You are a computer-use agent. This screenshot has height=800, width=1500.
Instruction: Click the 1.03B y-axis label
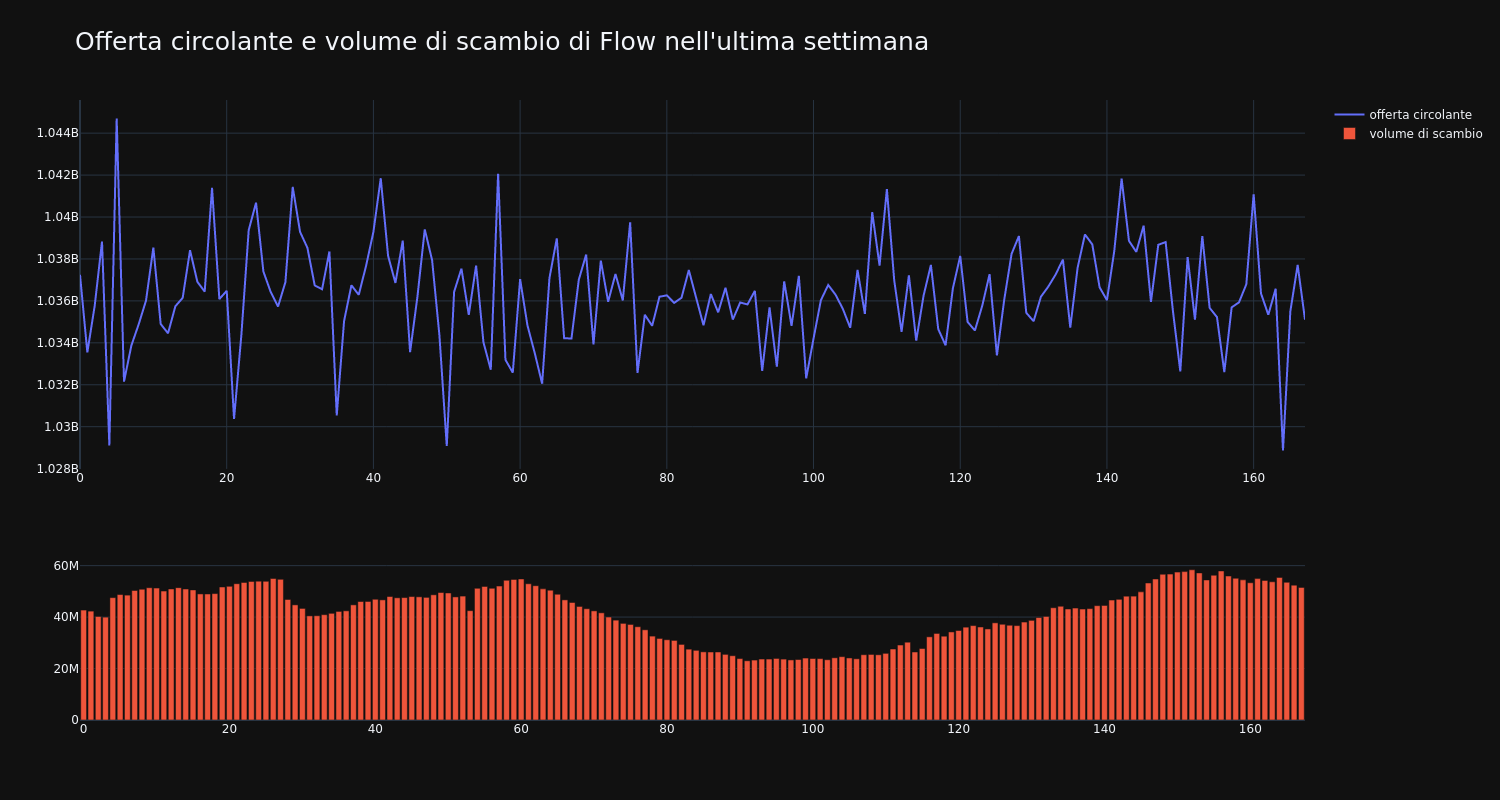pyautogui.click(x=61, y=427)
